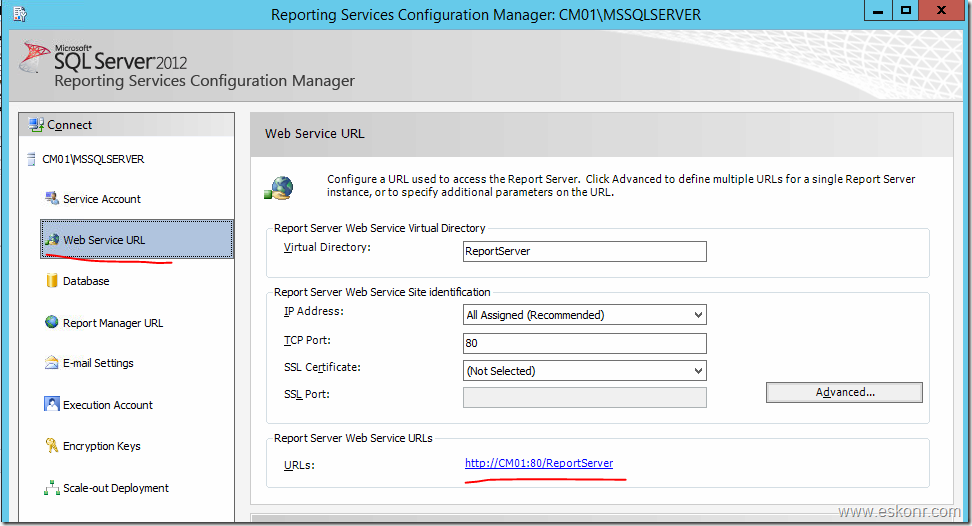The image size is (972, 526).
Task: Click the Virtual Directory input field
Action: (585, 251)
